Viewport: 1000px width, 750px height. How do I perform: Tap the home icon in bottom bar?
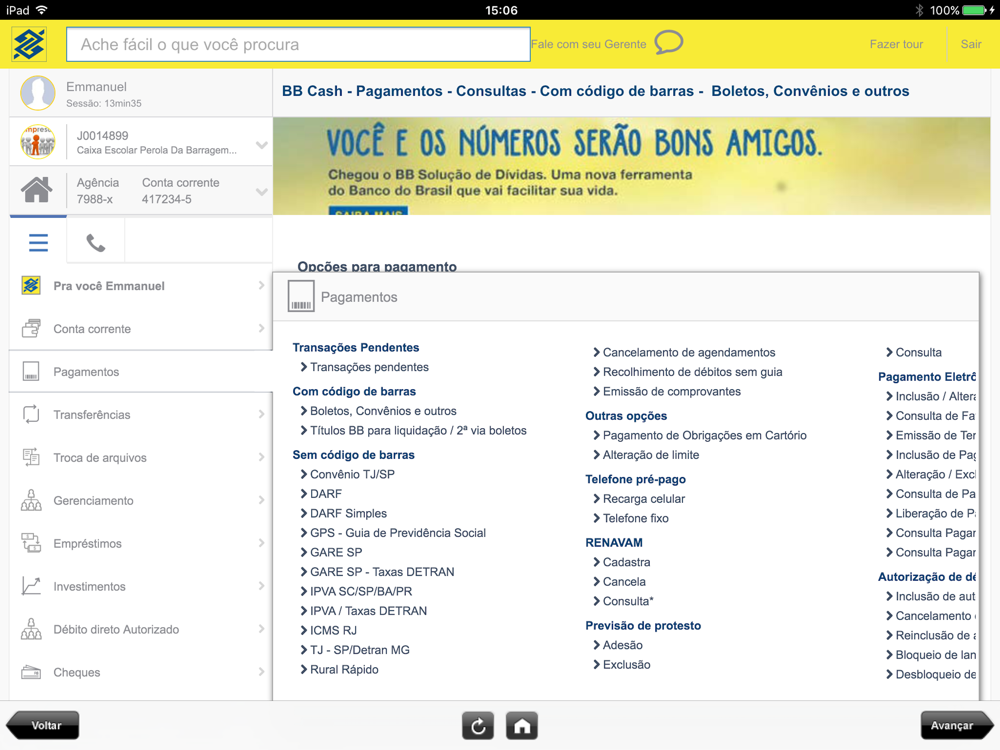(522, 726)
